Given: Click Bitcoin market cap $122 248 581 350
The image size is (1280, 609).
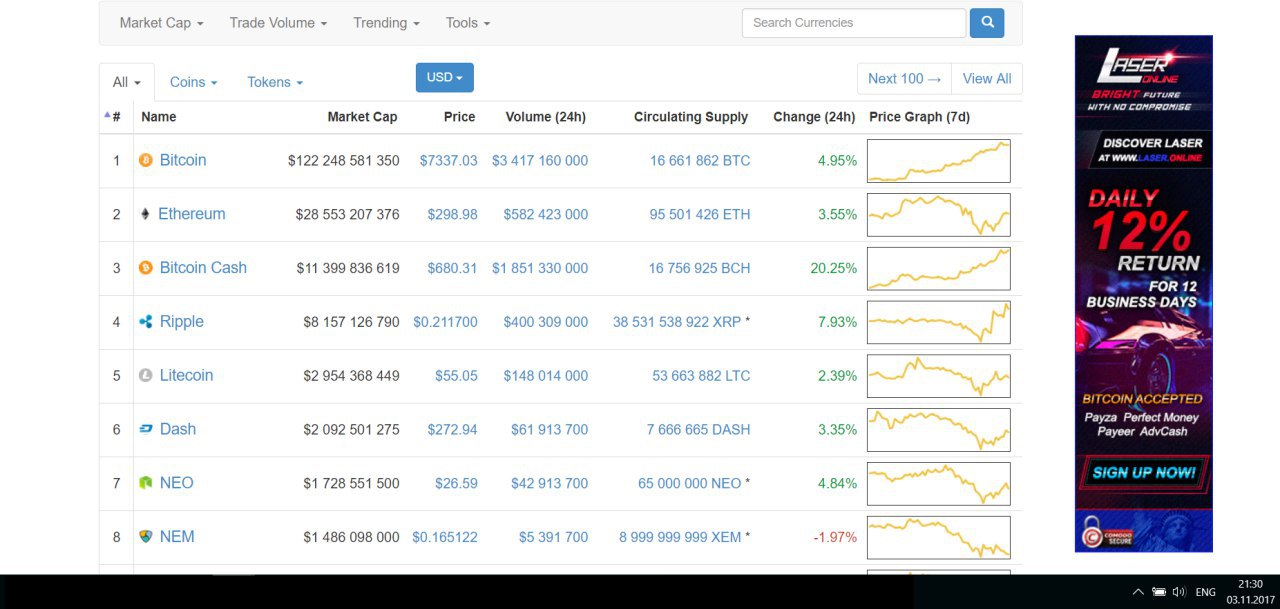Looking at the screenshot, I should click(x=344, y=161).
